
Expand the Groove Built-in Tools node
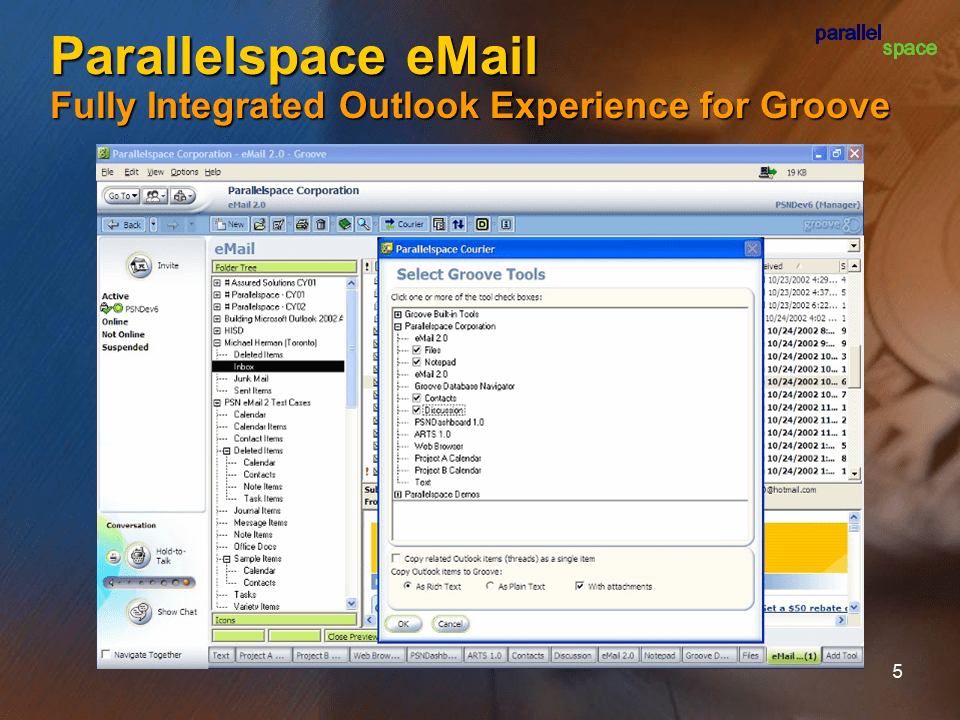click(397, 314)
